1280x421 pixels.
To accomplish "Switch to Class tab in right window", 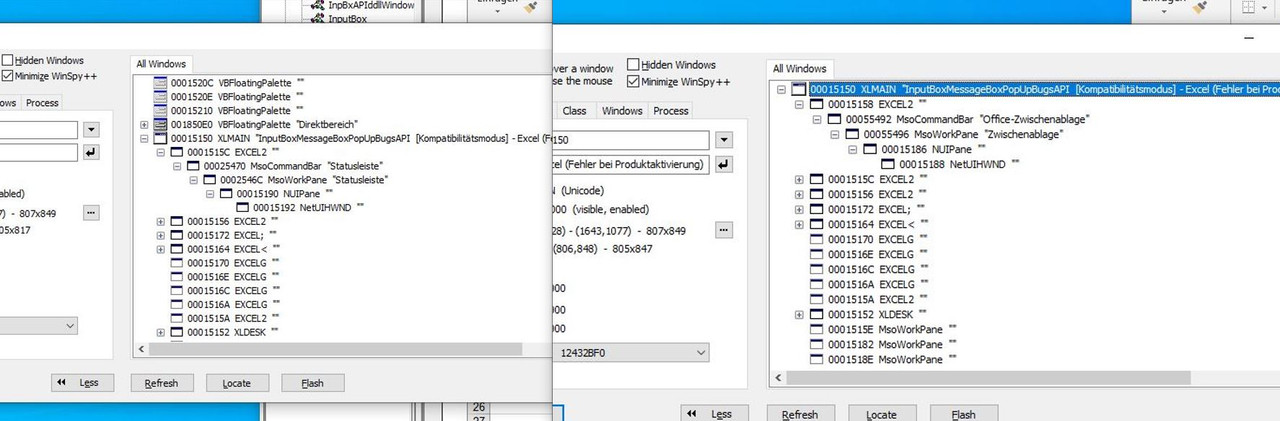I will click(x=575, y=110).
